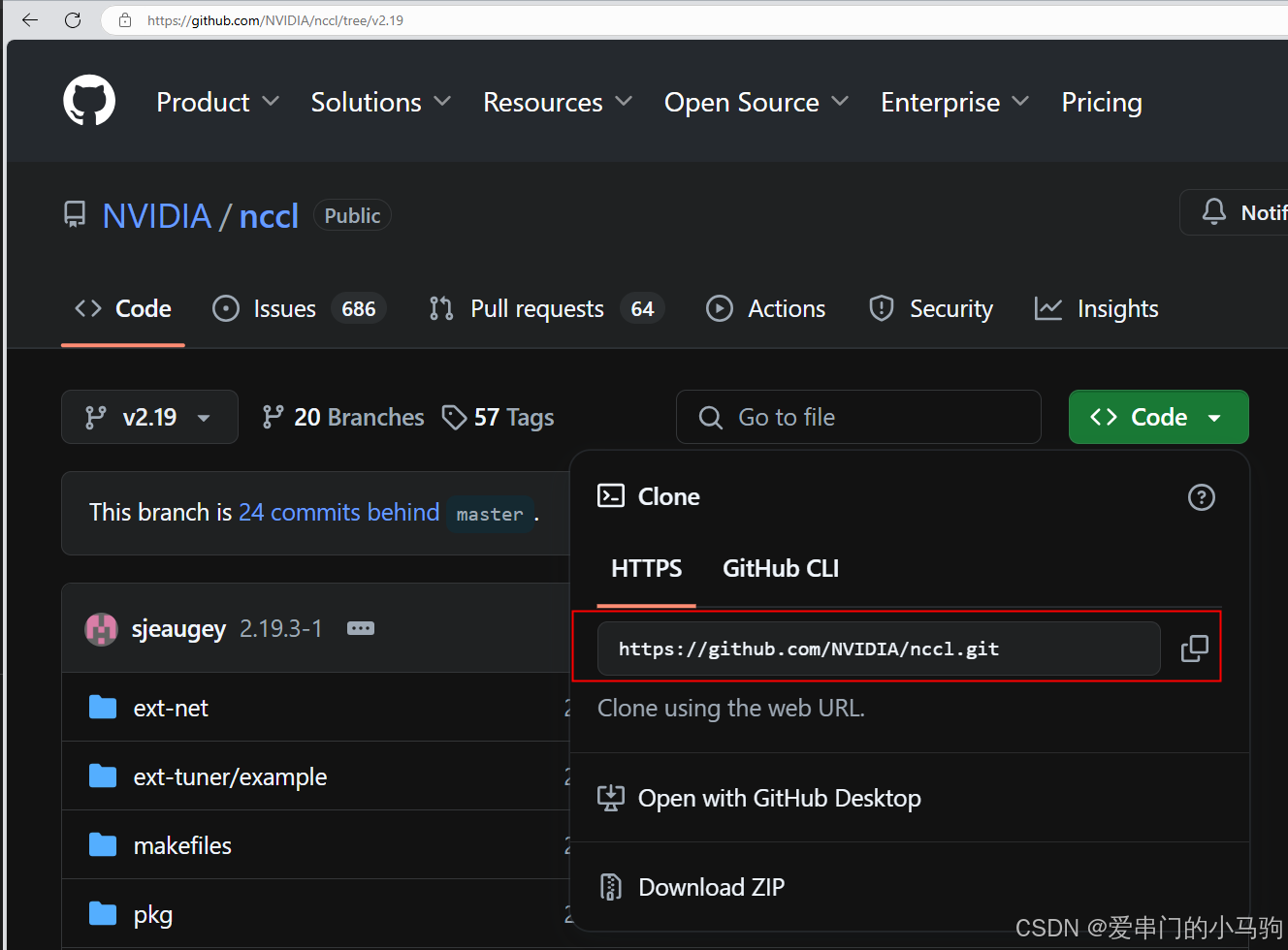This screenshot has width=1288, height=950.
Task: Click the terminal icon next to Clone
Action: (x=611, y=496)
